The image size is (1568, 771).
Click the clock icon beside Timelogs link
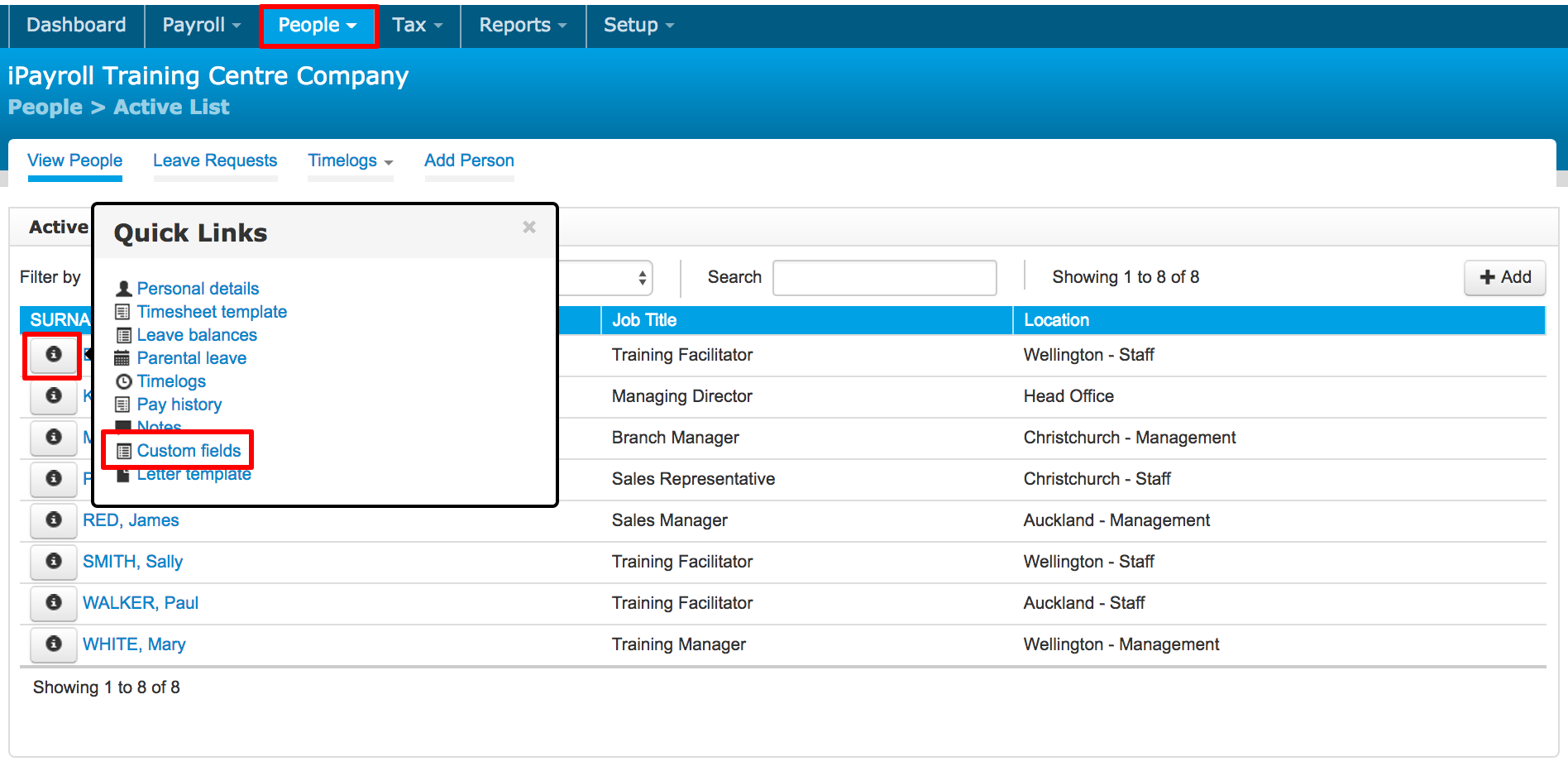[x=124, y=381]
